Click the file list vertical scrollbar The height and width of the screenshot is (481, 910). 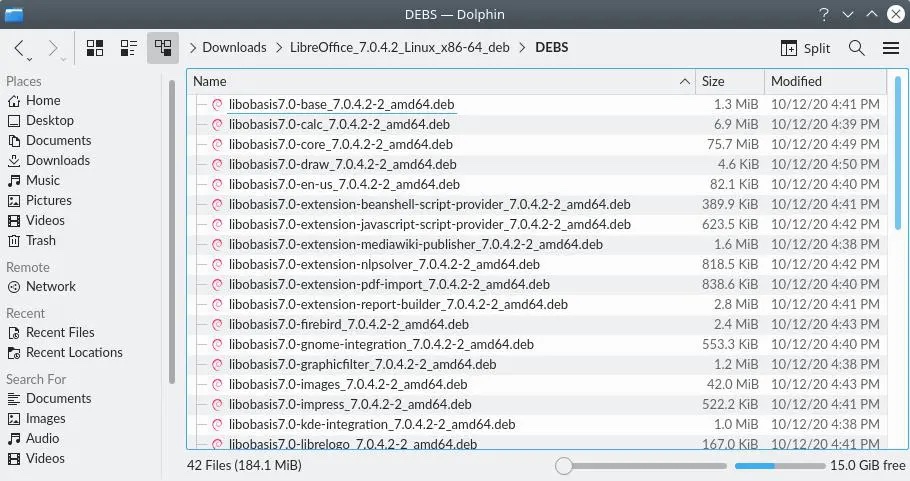[898, 153]
